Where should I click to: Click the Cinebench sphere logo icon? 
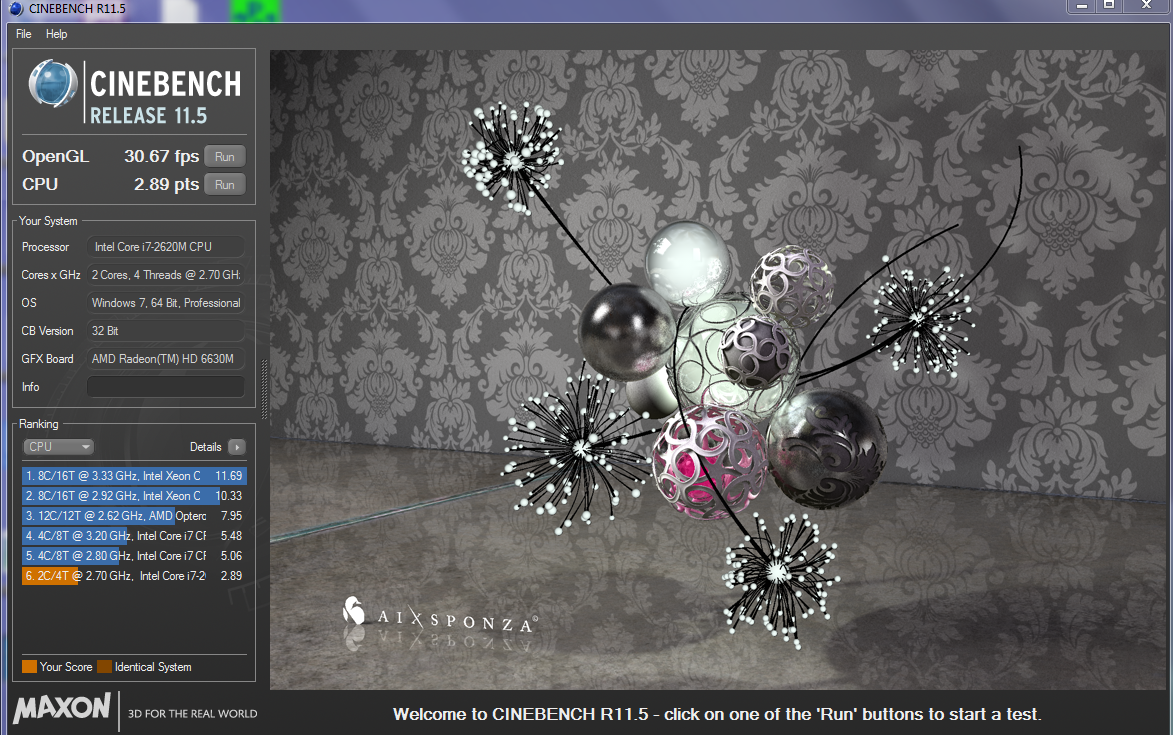(52, 83)
